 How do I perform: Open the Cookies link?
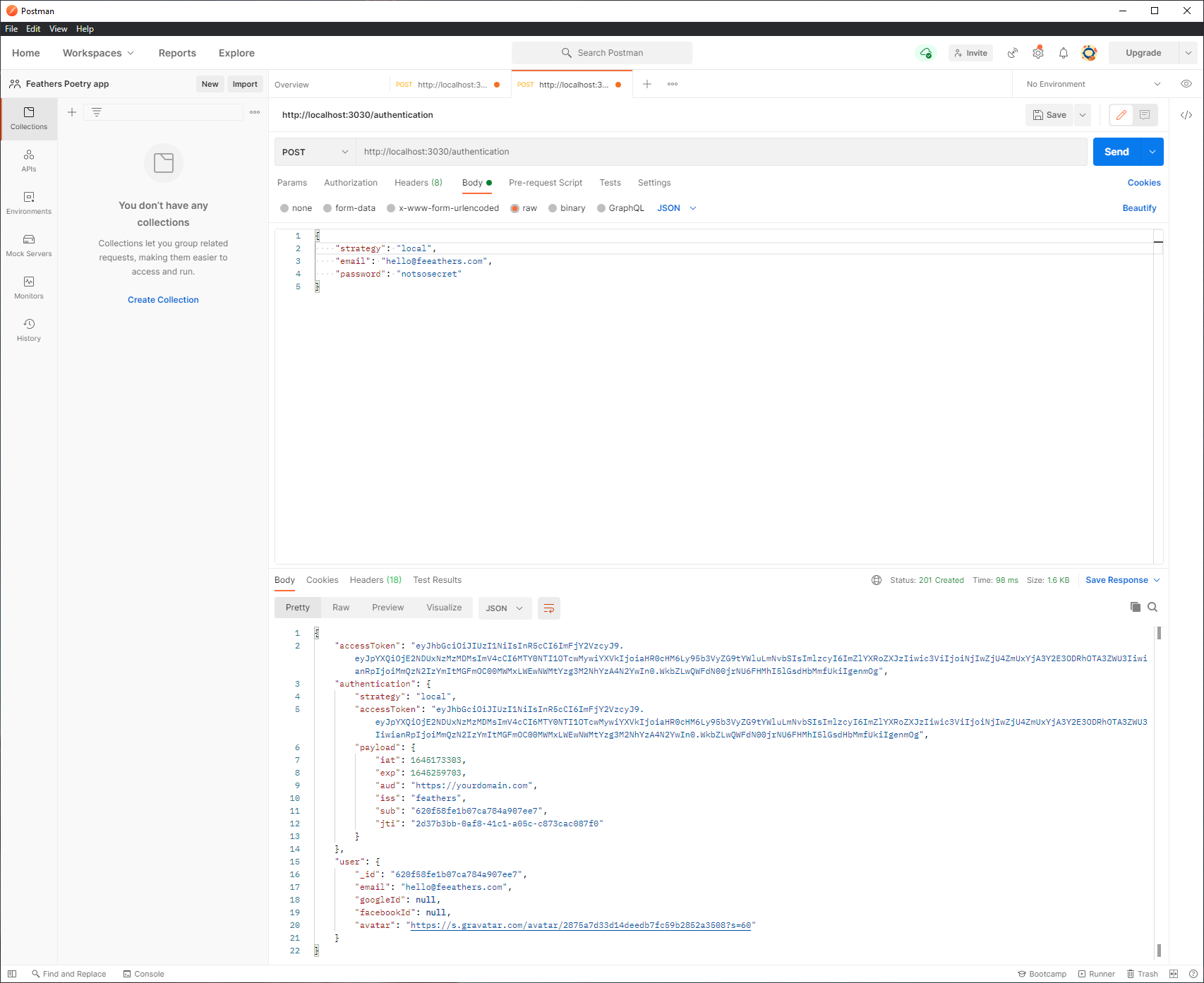point(1144,183)
